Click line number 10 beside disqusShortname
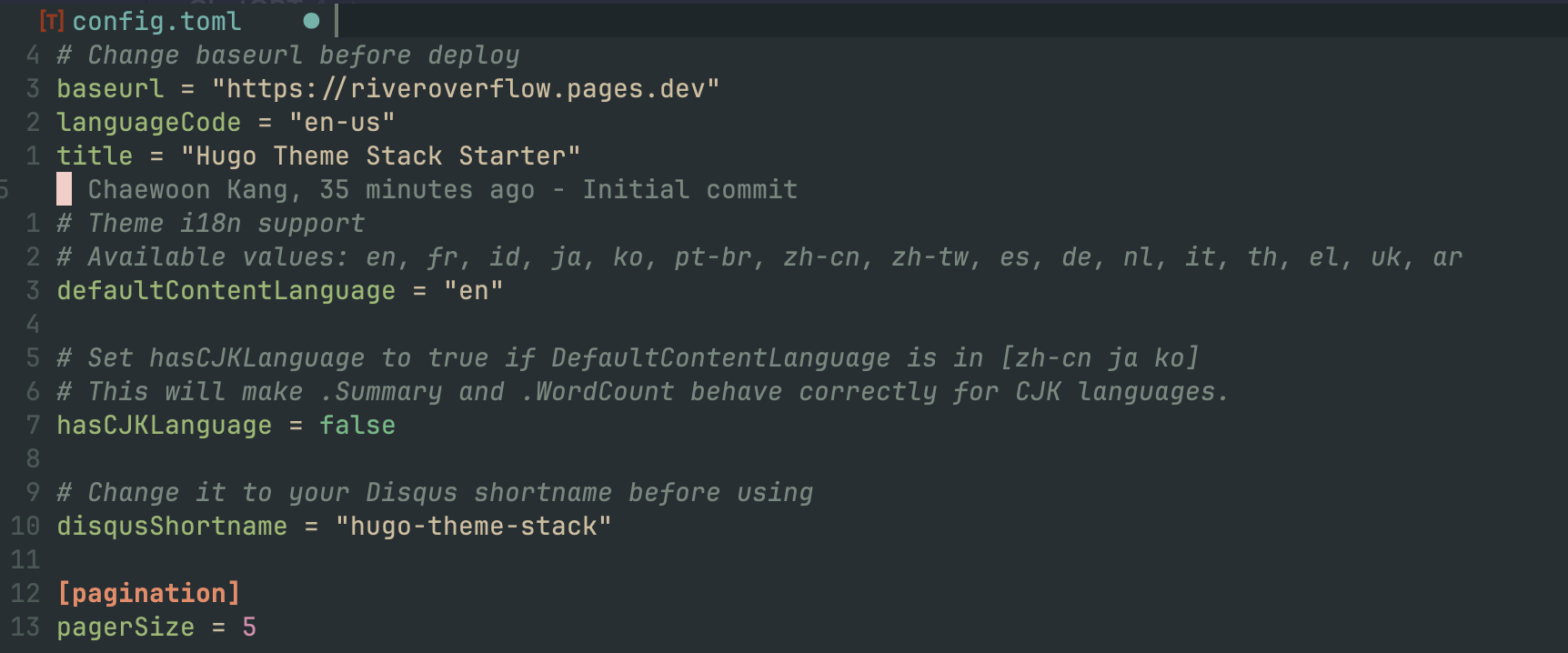 25,526
